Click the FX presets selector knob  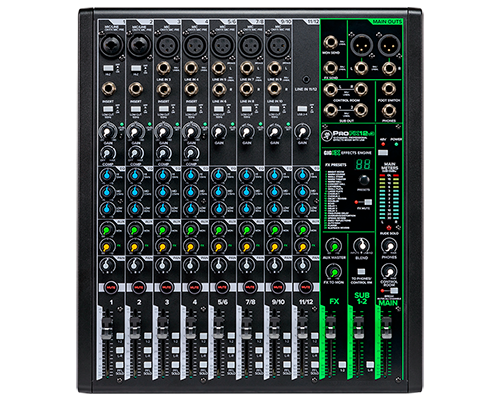(364, 180)
